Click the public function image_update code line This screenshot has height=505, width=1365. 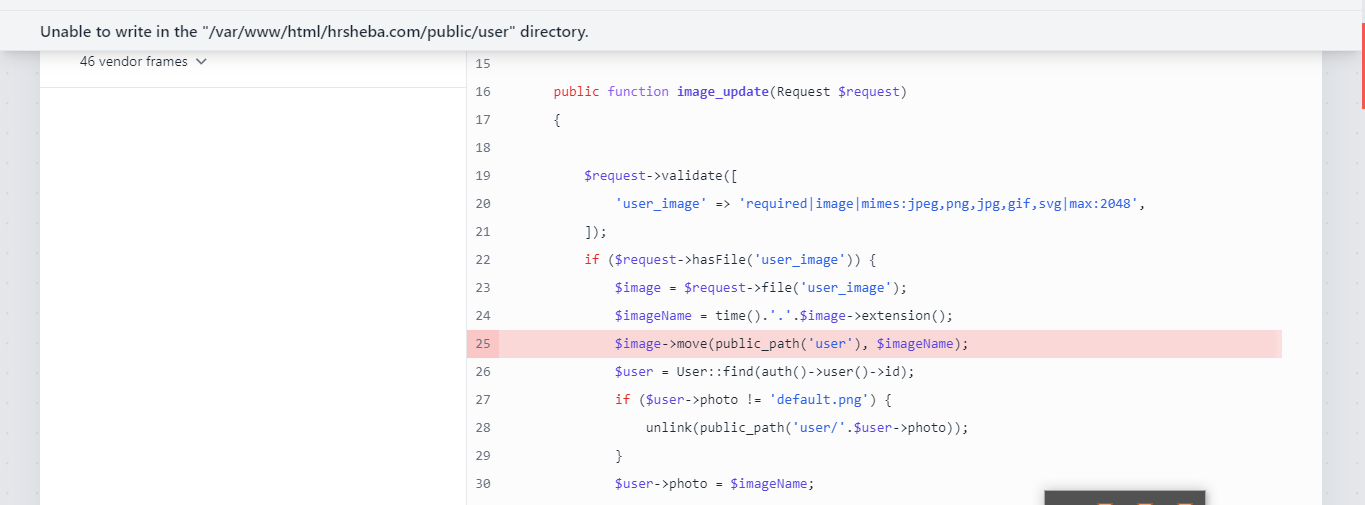pyautogui.click(x=729, y=91)
